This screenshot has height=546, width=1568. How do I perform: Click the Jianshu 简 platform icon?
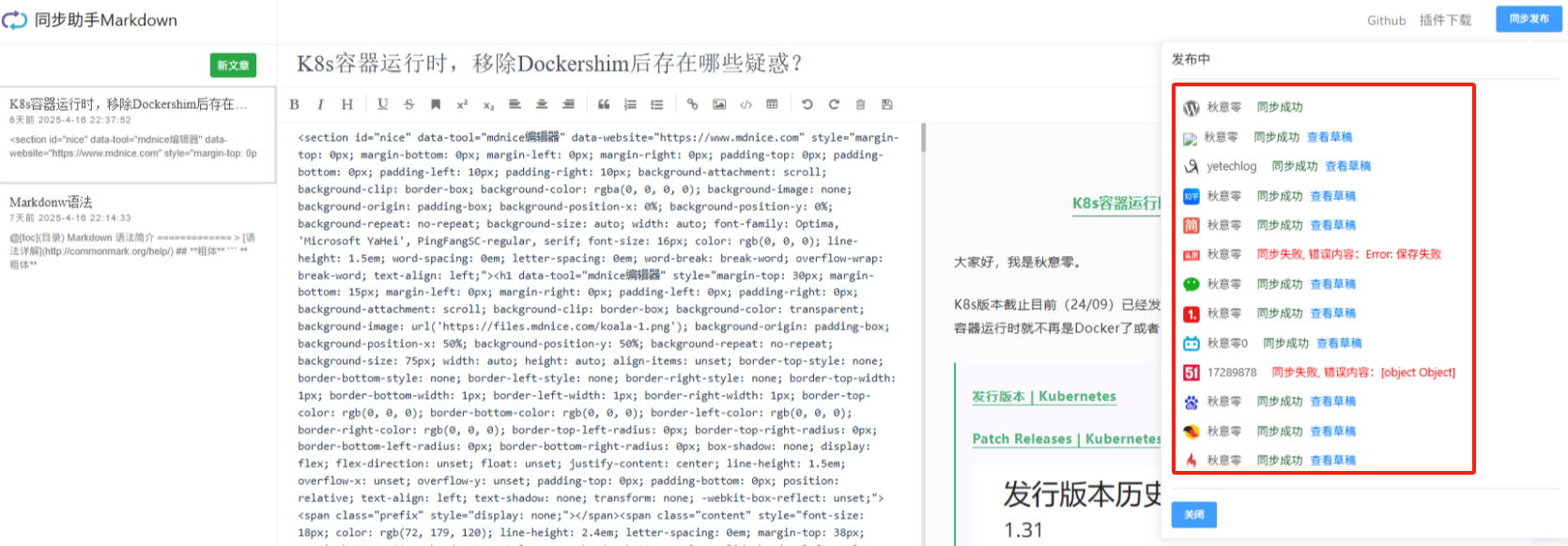point(1191,225)
